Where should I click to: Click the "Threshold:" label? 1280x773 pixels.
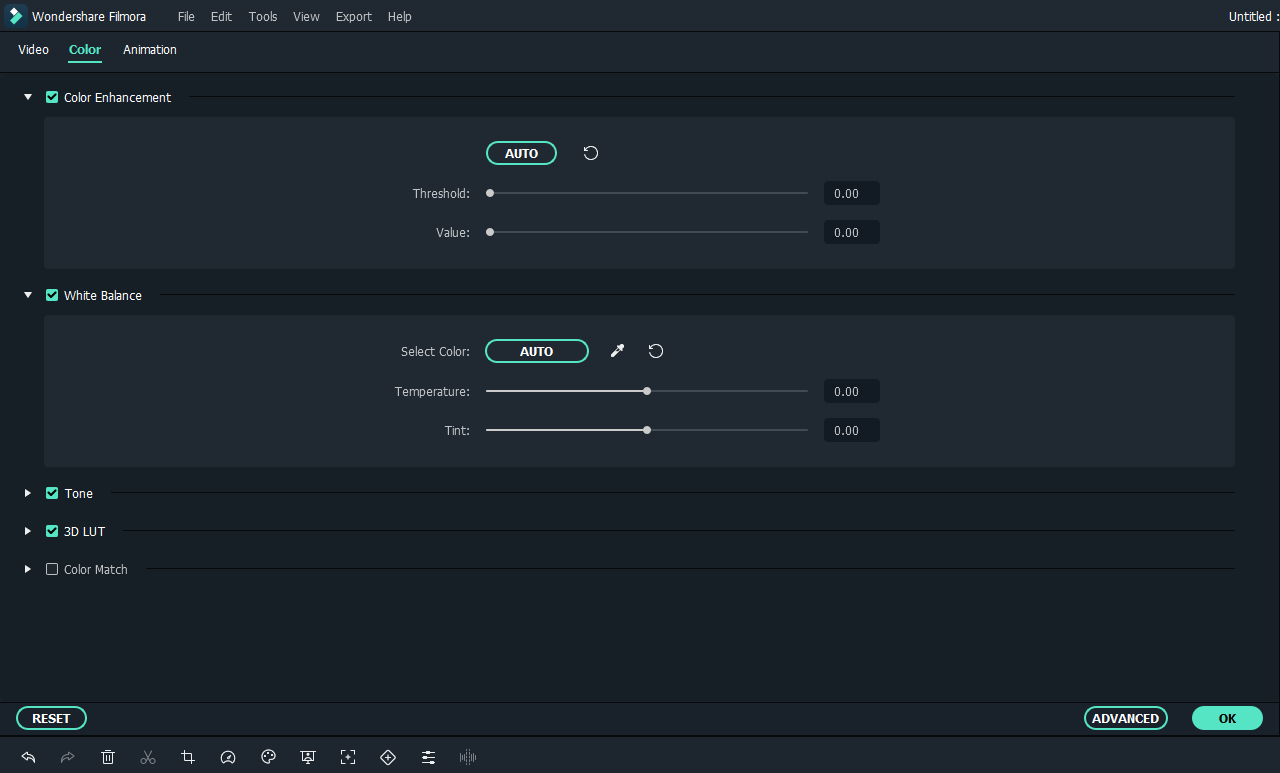tap(441, 193)
